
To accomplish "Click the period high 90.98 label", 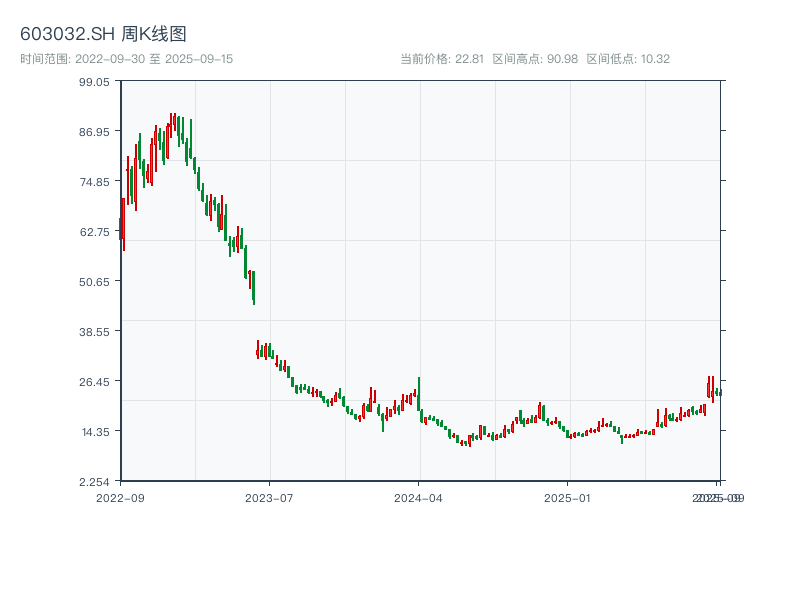I will 535,59.
